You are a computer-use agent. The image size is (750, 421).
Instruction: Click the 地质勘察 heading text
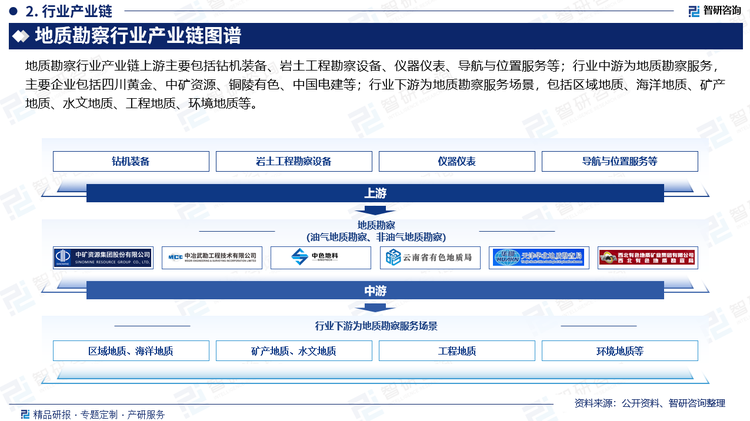tap(376, 225)
